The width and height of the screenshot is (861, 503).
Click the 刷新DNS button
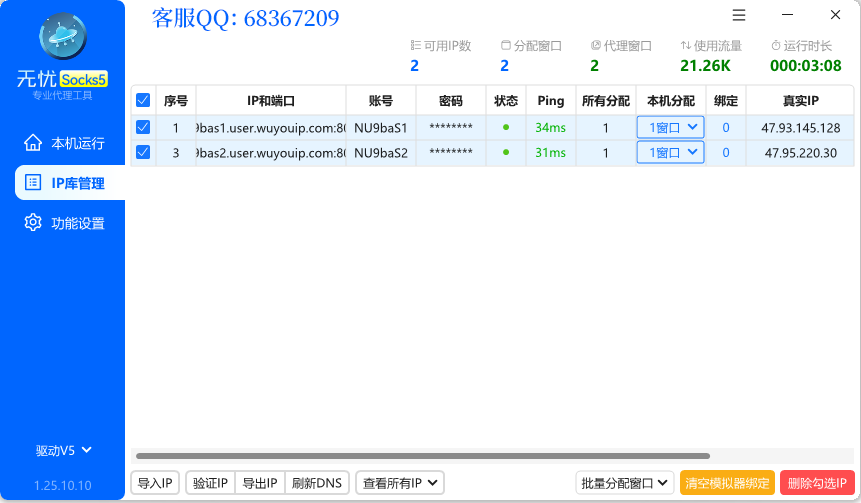[317, 483]
